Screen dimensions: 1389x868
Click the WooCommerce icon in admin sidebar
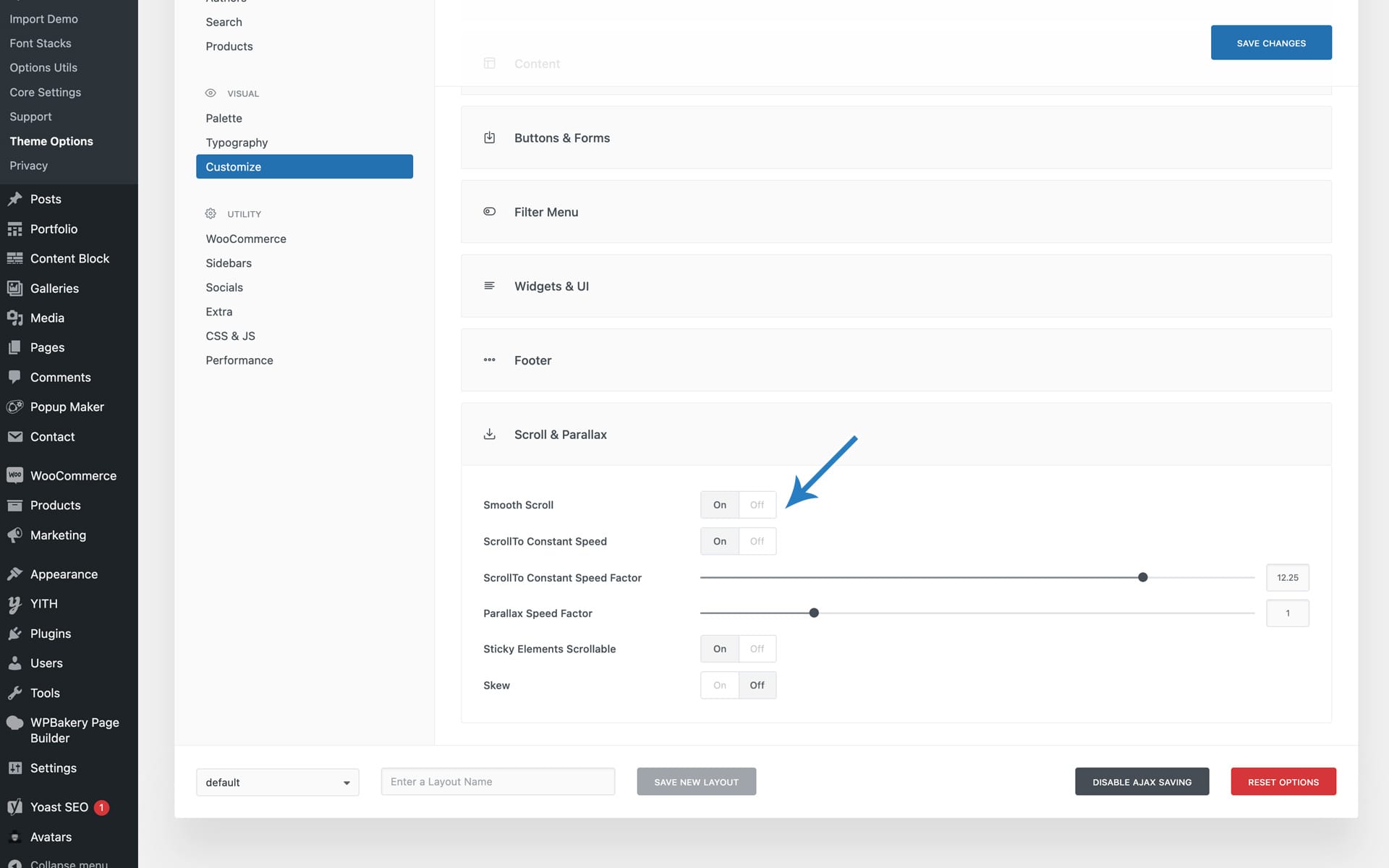14,475
